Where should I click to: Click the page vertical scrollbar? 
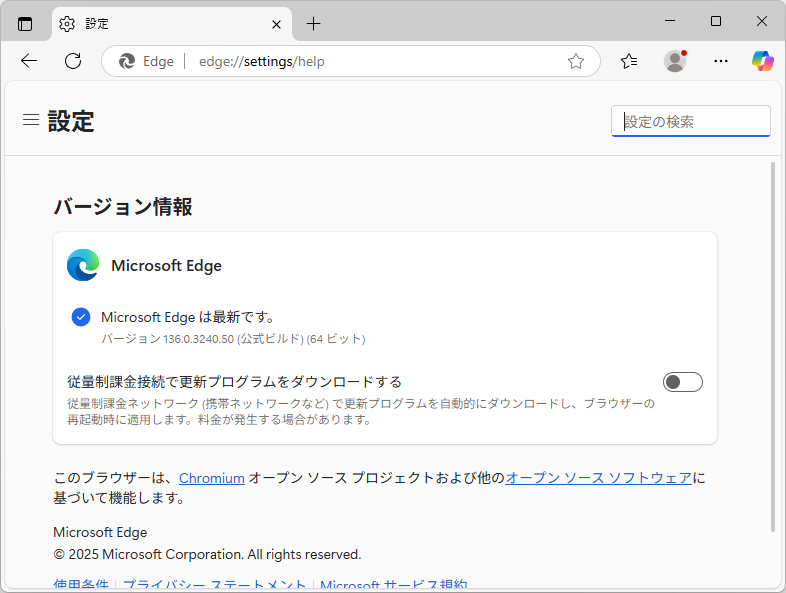coord(773,347)
